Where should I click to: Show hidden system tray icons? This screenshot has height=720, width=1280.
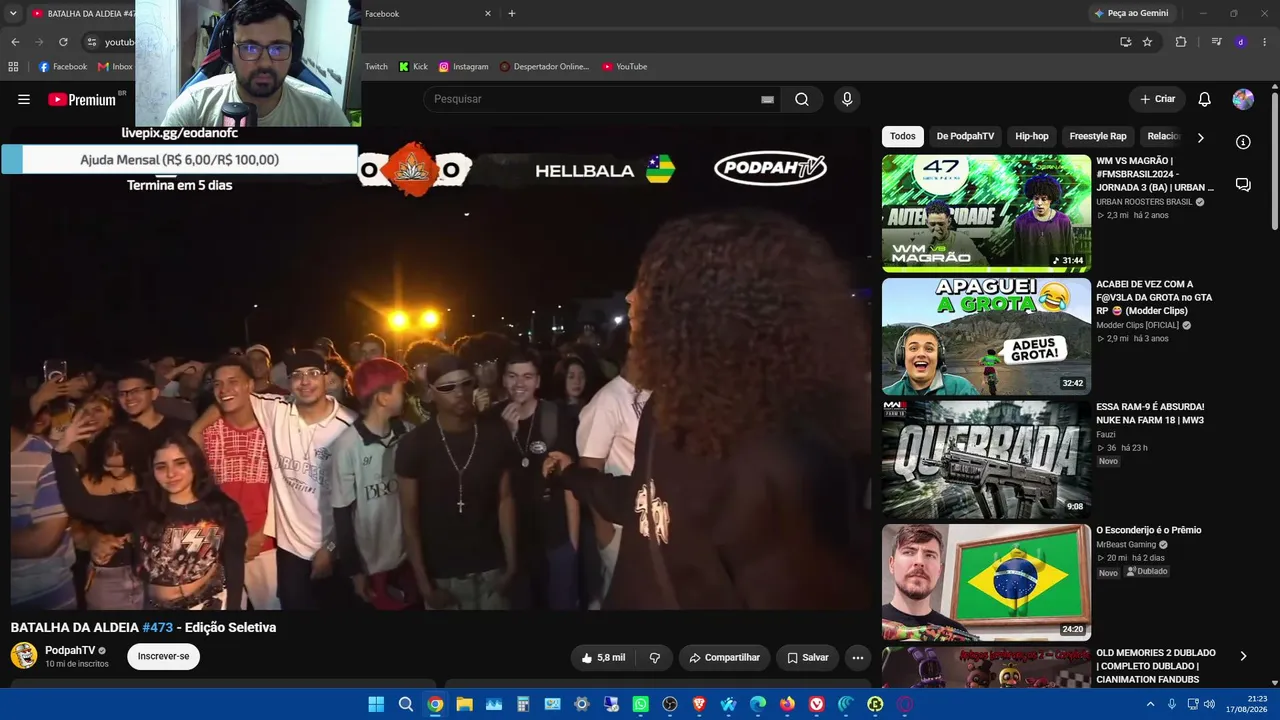pyautogui.click(x=1150, y=704)
